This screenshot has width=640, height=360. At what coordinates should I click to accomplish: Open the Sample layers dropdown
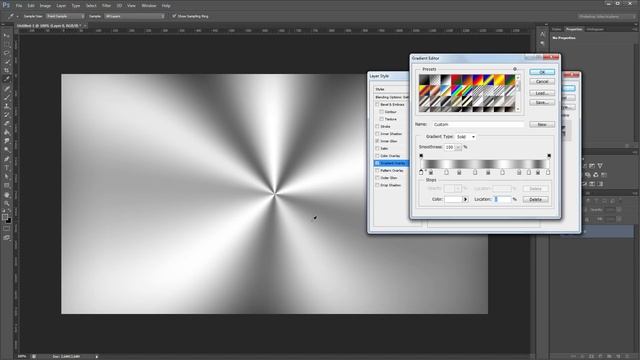coord(134,16)
